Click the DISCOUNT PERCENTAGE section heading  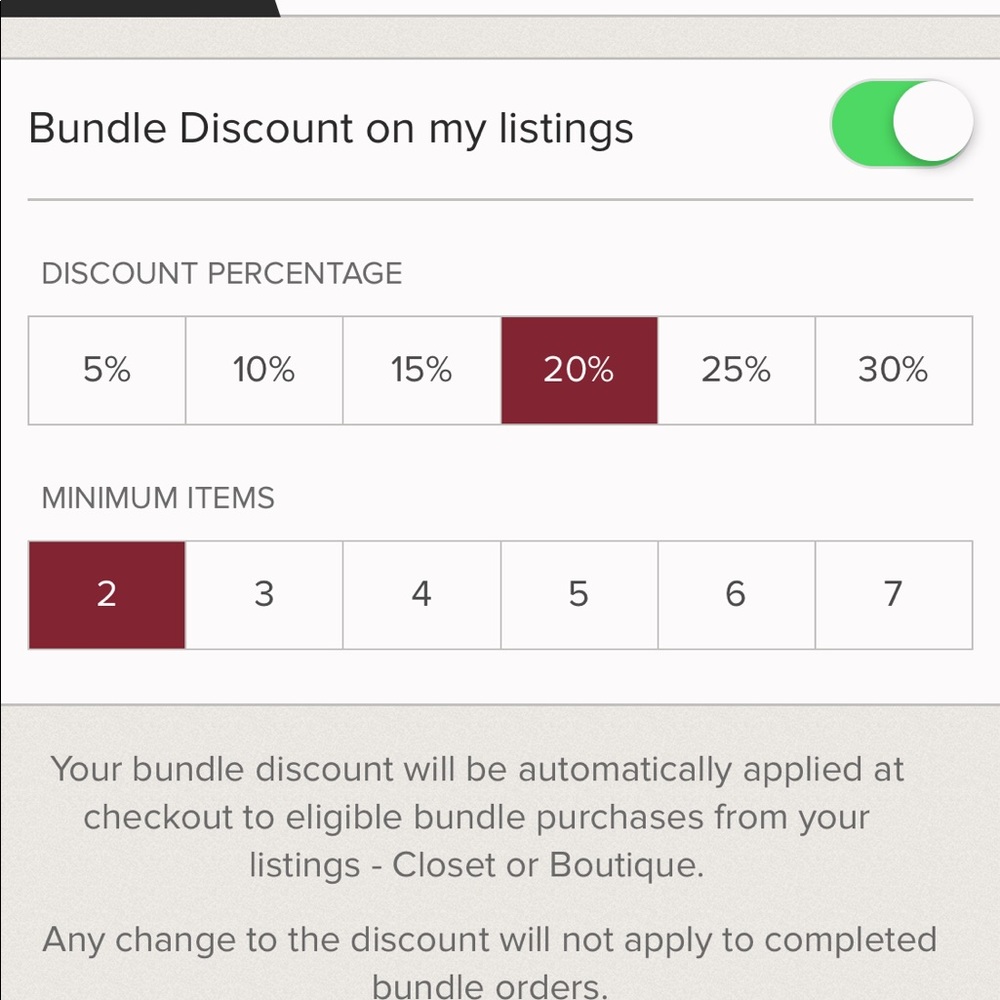221,273
